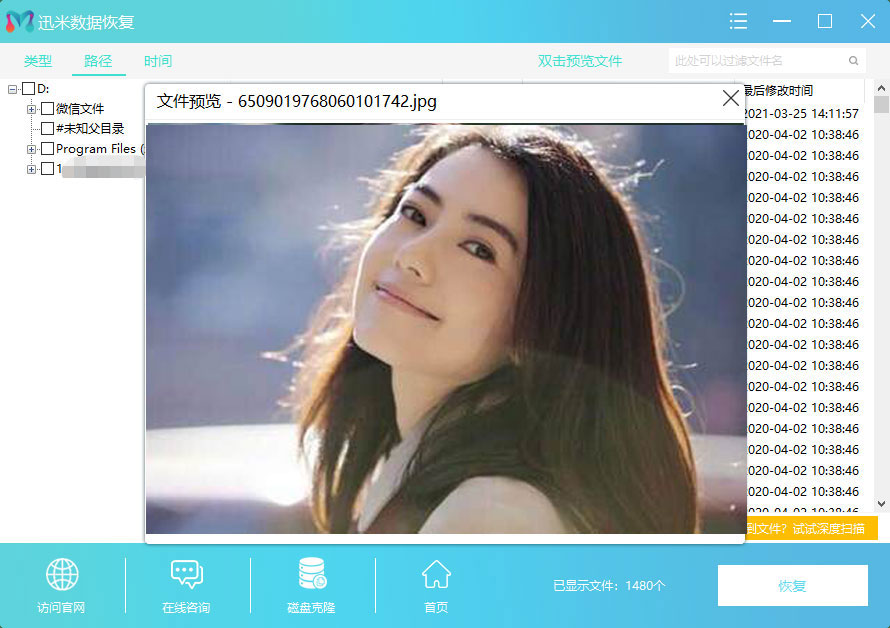The height and width of the screenshot is (628, 890).
Task: Collapse the D: drive tree node
Action: (x=13, y=89)
